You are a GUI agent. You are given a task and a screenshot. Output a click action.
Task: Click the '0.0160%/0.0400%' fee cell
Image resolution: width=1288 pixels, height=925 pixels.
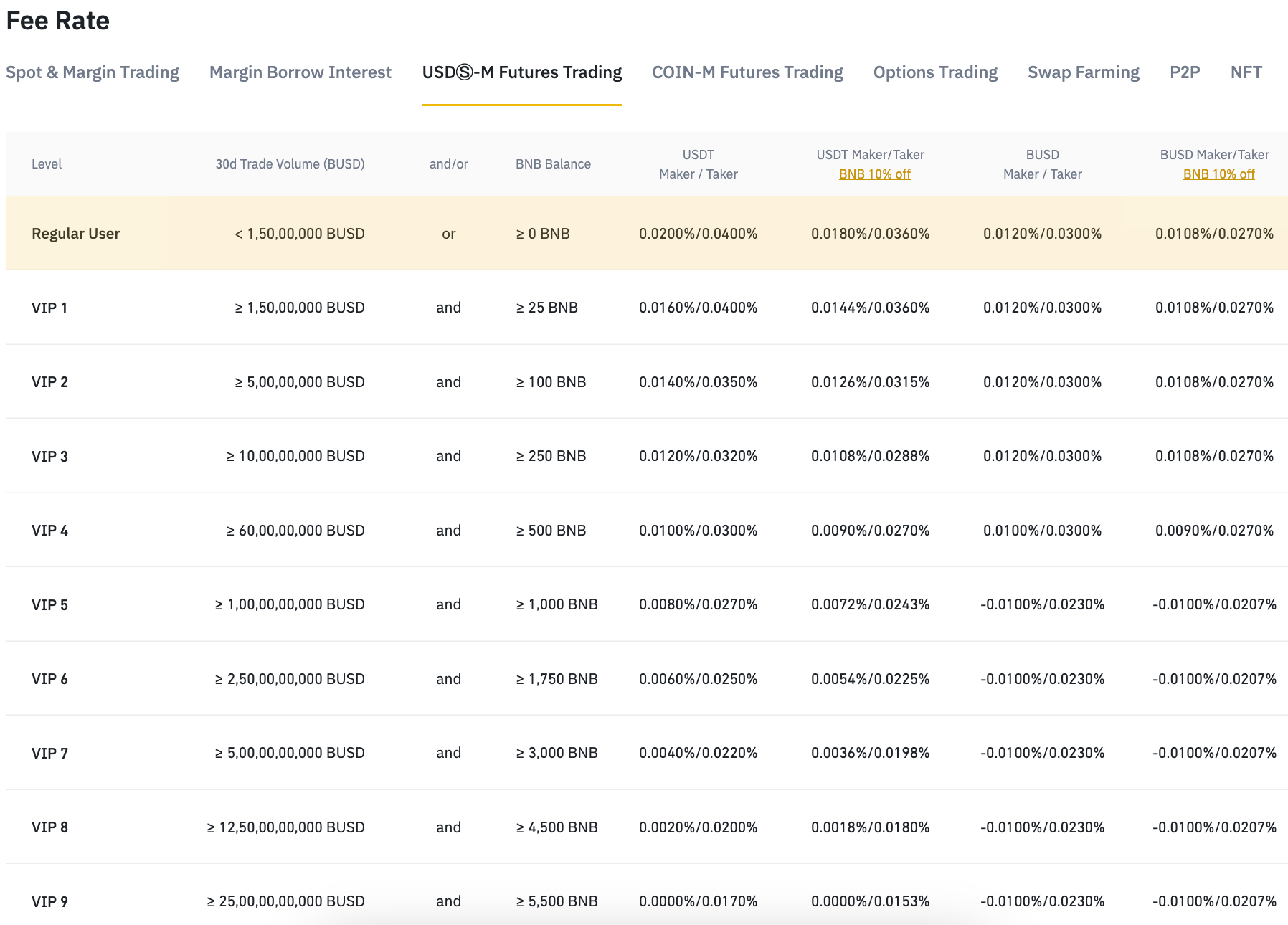pyautogui.click(x=699, y=308)
